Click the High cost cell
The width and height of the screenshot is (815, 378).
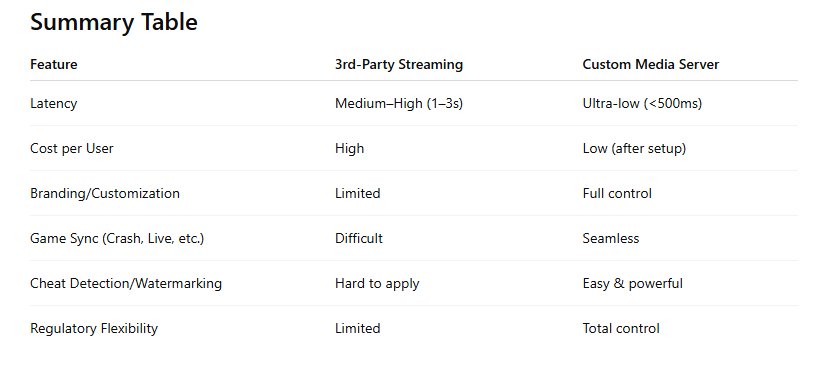[349, 149]
